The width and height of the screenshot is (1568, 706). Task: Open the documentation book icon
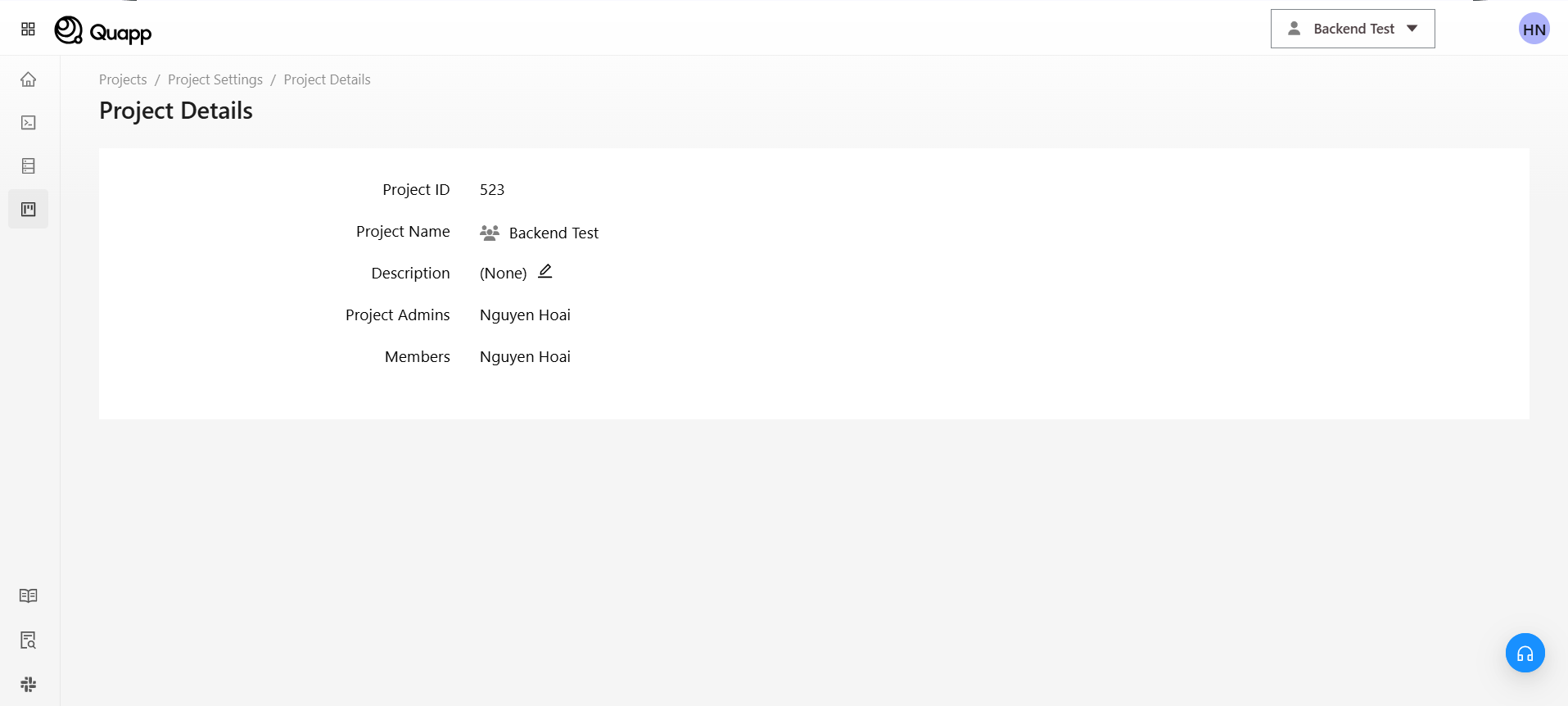pos(29,595)
